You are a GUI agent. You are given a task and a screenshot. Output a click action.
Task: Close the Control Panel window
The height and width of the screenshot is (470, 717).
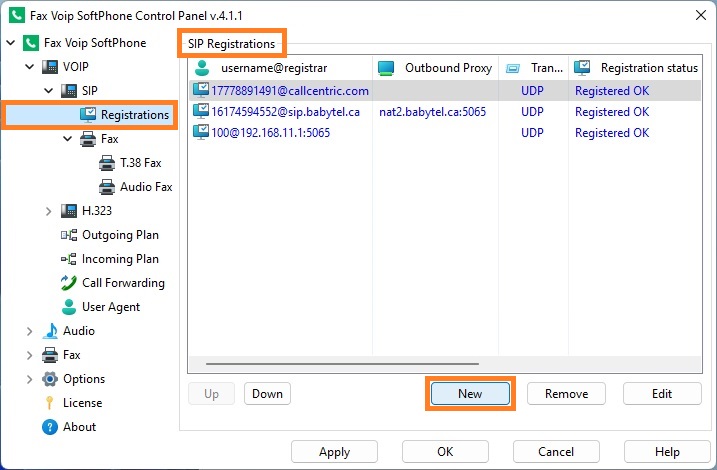tap(701, 15)
